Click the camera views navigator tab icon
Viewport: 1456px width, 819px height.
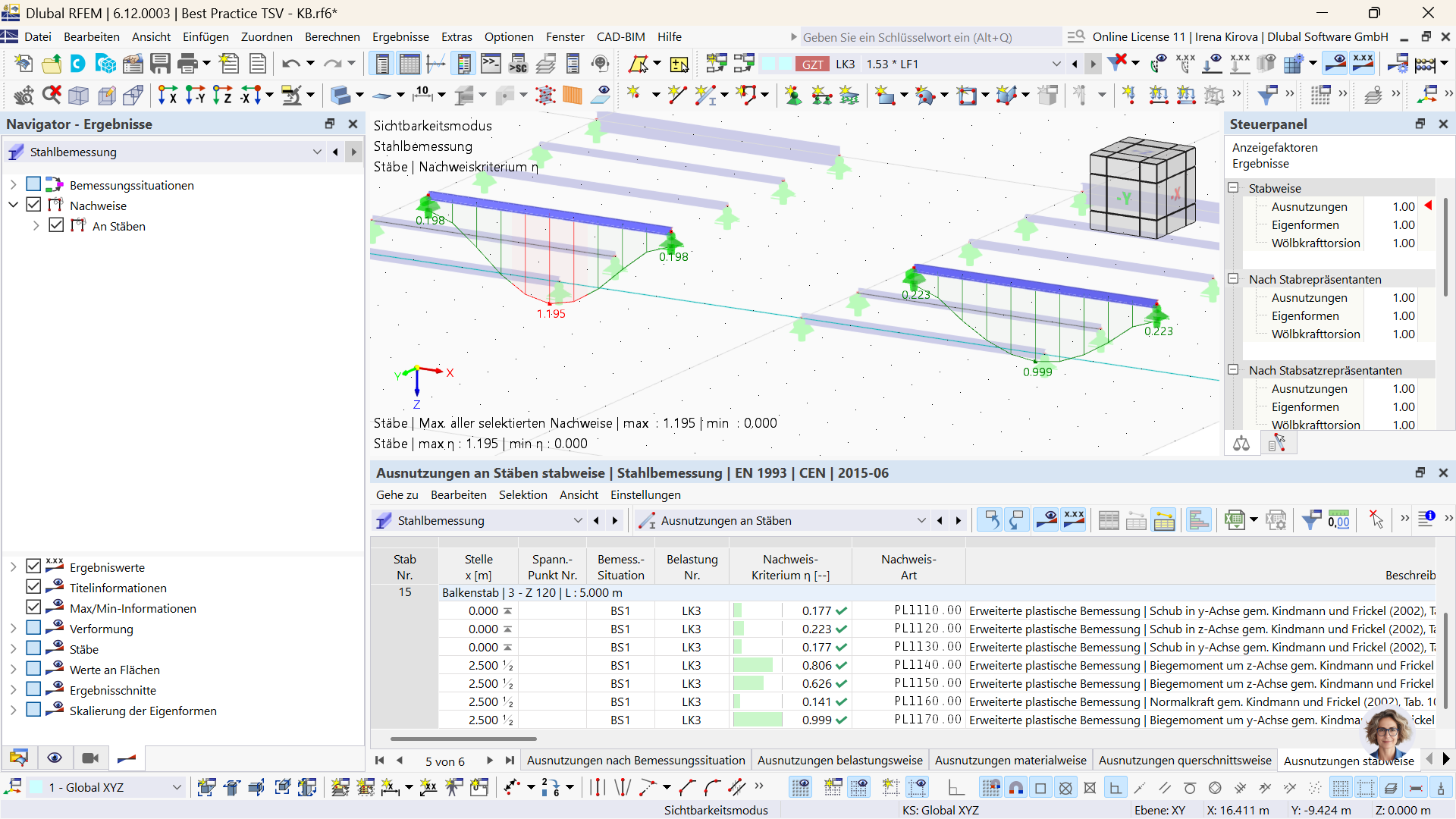tap(90, 758)
